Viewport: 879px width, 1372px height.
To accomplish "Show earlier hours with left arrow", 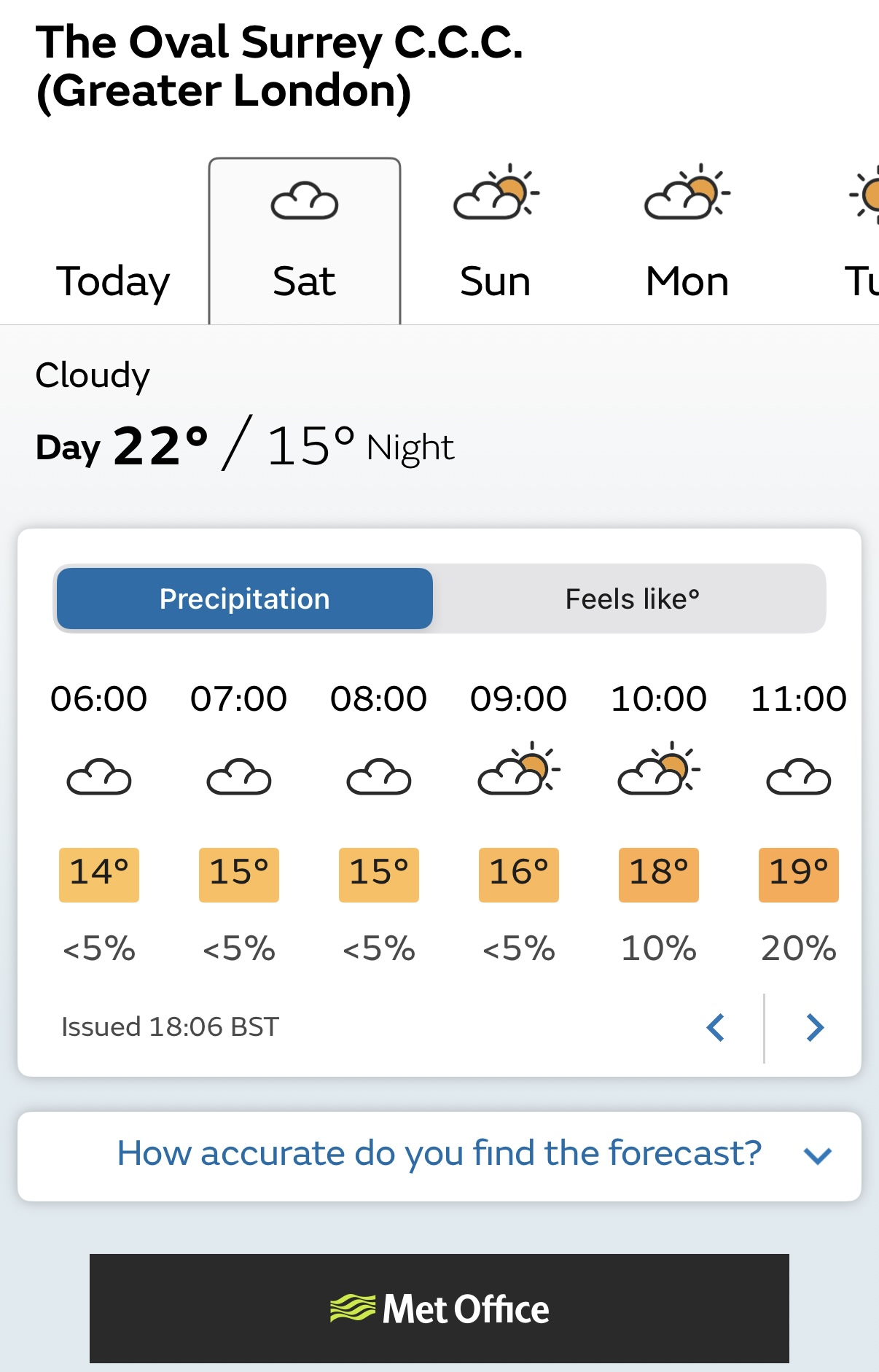I will 716,1028.
